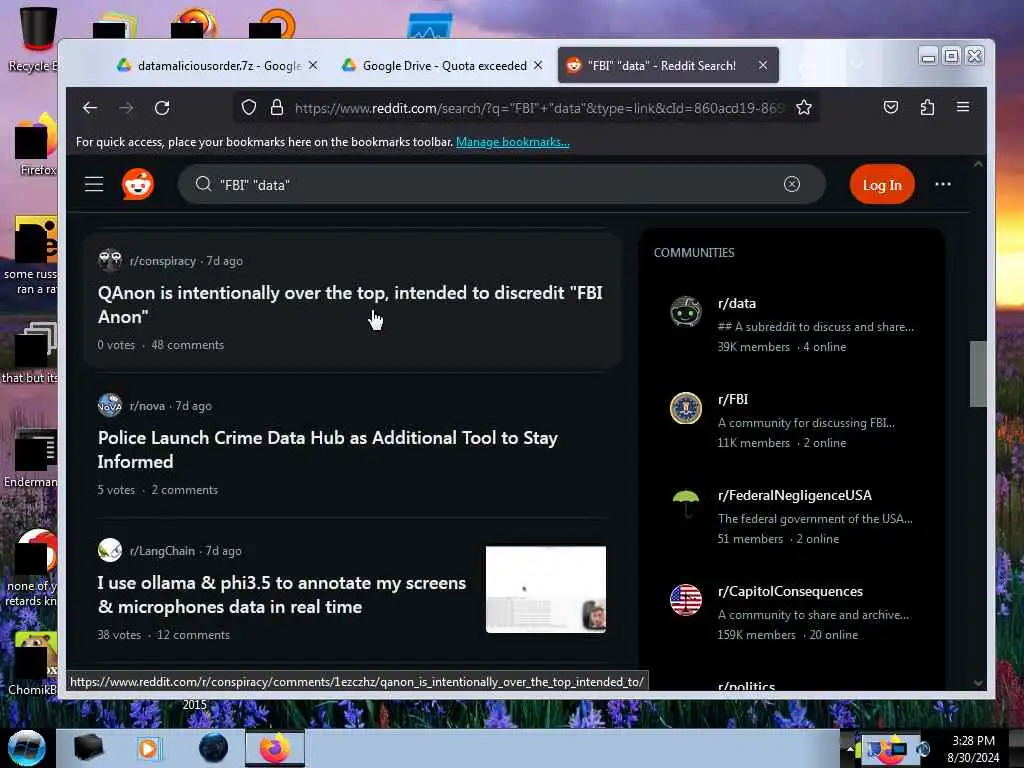Open the r/CapitolConsequences flag icon
This screenshot has height=768, width=1024.
point(686,600)
